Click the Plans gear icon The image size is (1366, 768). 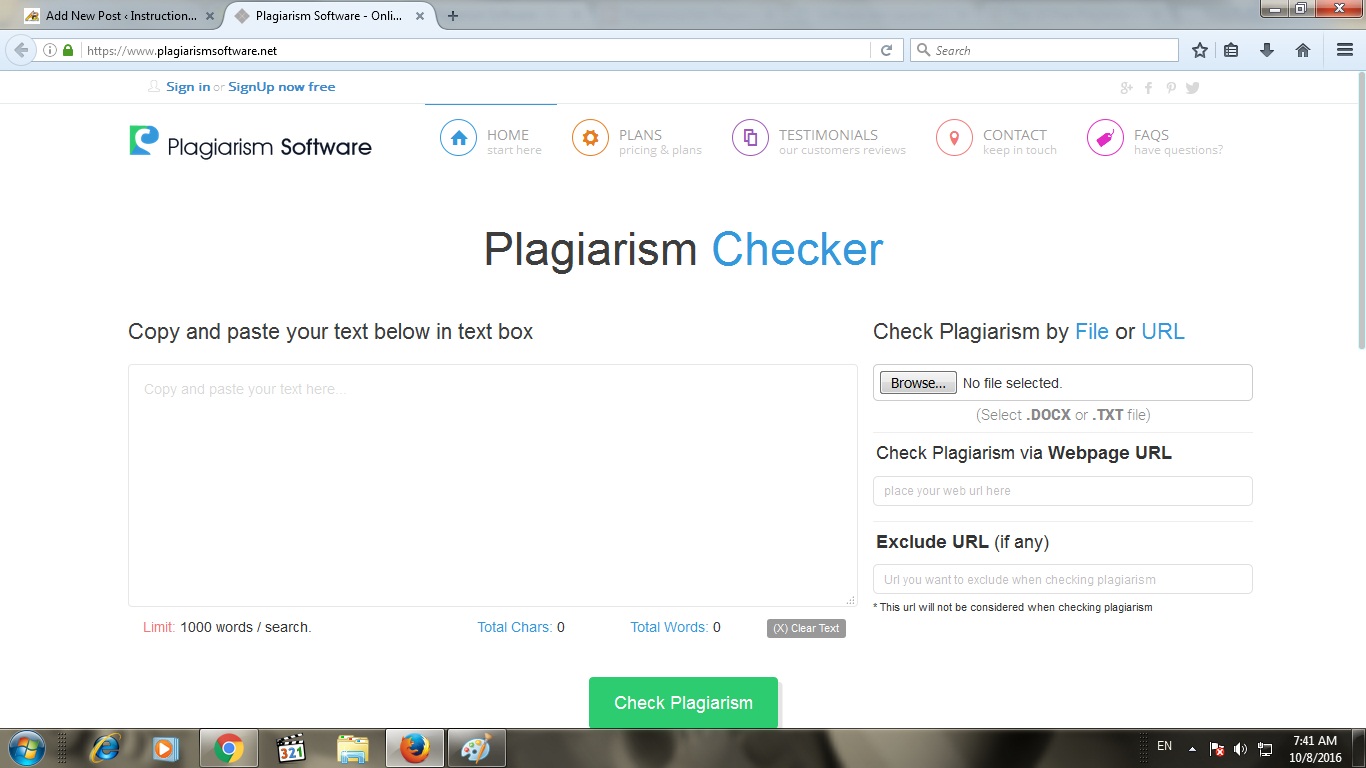[590, 138]
